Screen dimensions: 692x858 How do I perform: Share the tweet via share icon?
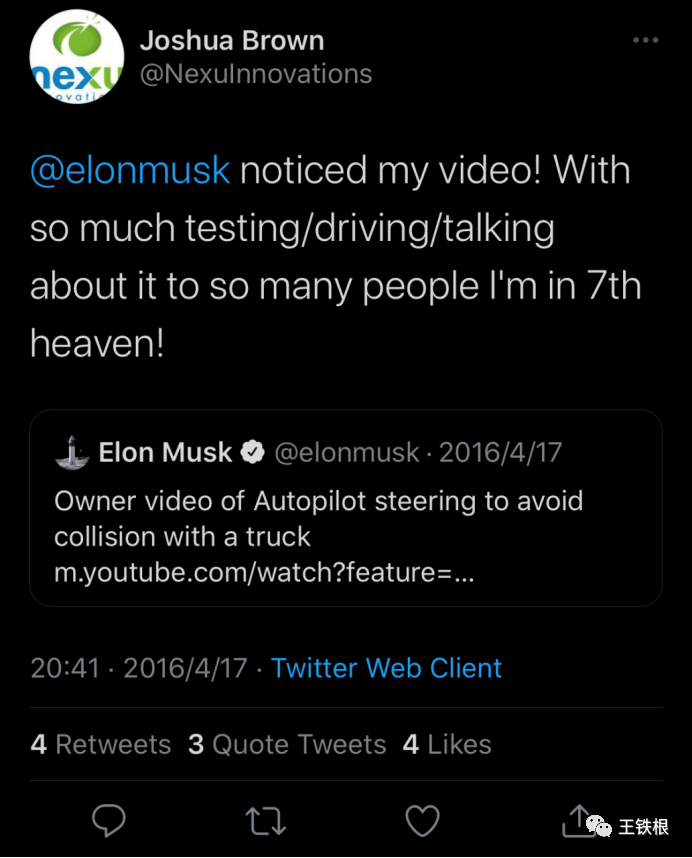click(579, 820)
